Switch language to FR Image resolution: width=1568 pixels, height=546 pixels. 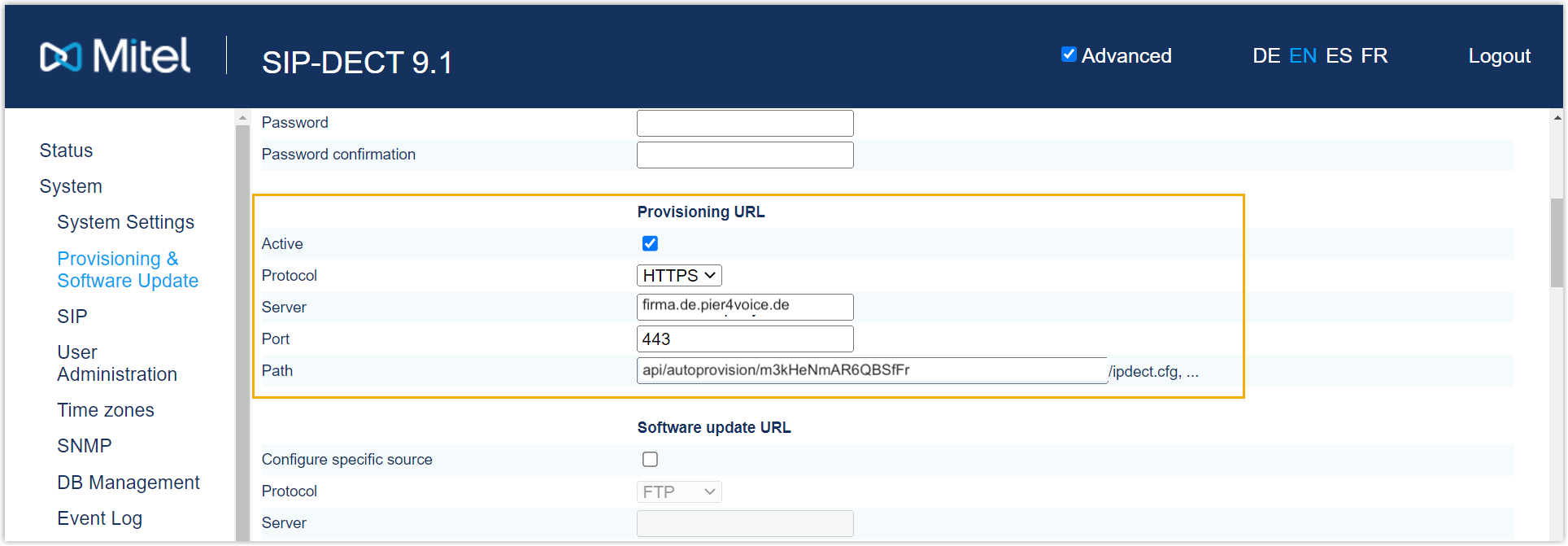(x=1374, y=56)
